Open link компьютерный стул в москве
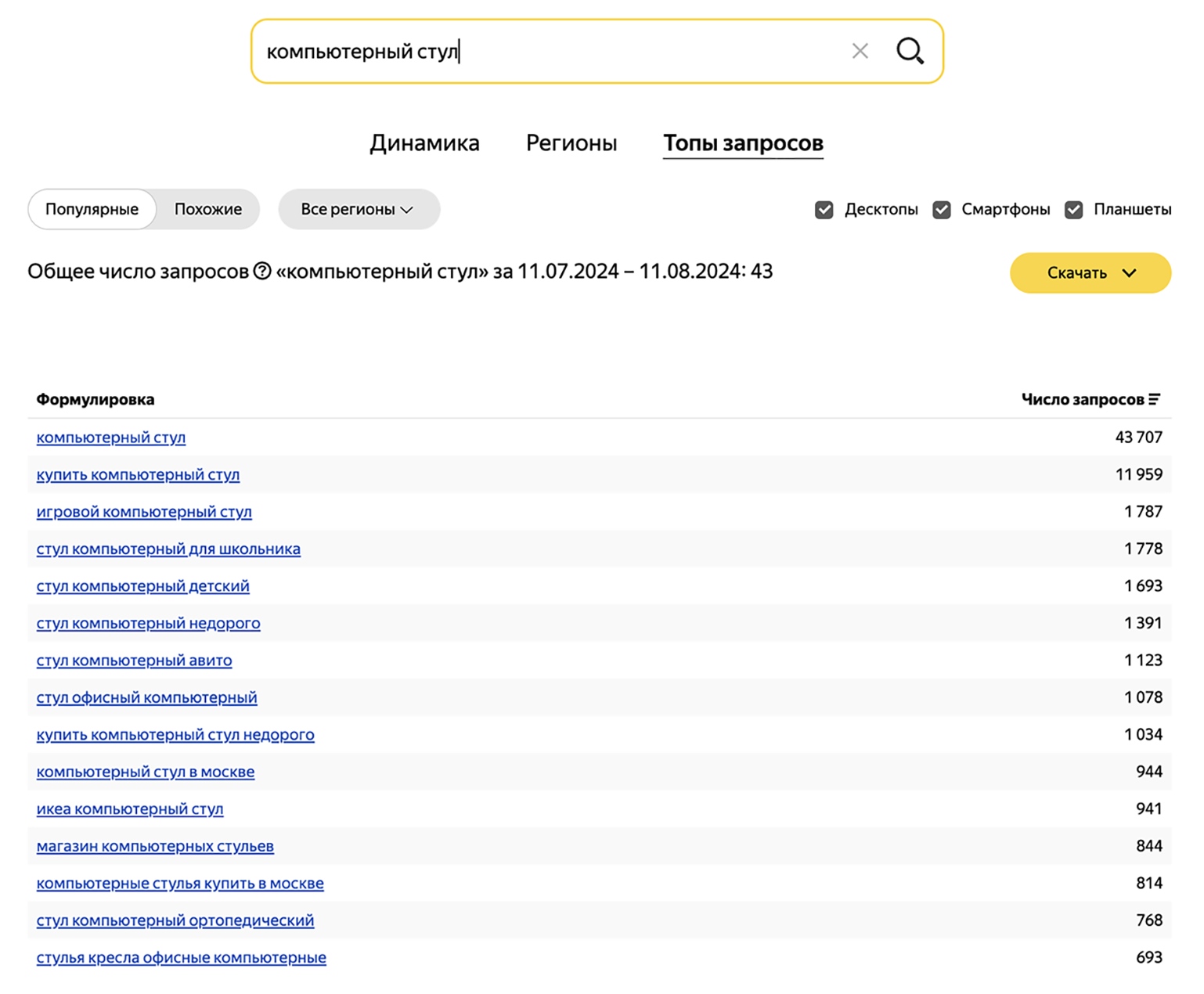The height and width of the screenshot is (994, 1204). [x=145, y=773]
